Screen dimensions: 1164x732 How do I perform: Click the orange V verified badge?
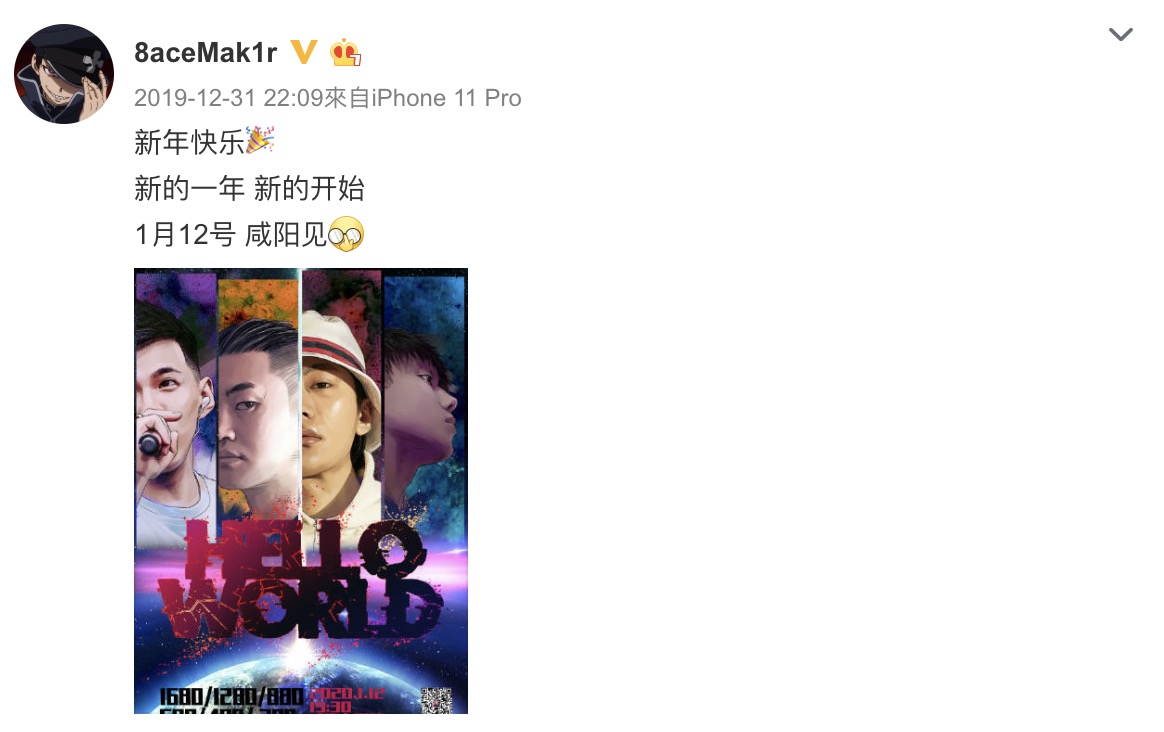303,52
